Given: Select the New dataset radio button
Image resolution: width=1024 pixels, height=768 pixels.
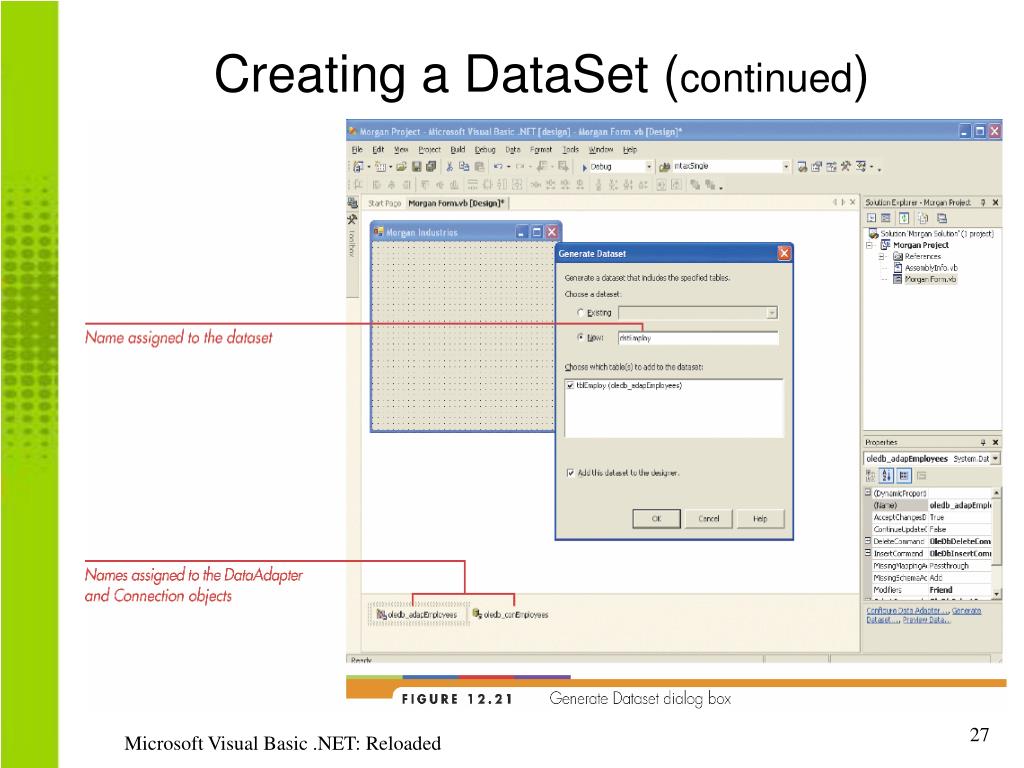Looking at the screenshot, I should click(580, 338).
